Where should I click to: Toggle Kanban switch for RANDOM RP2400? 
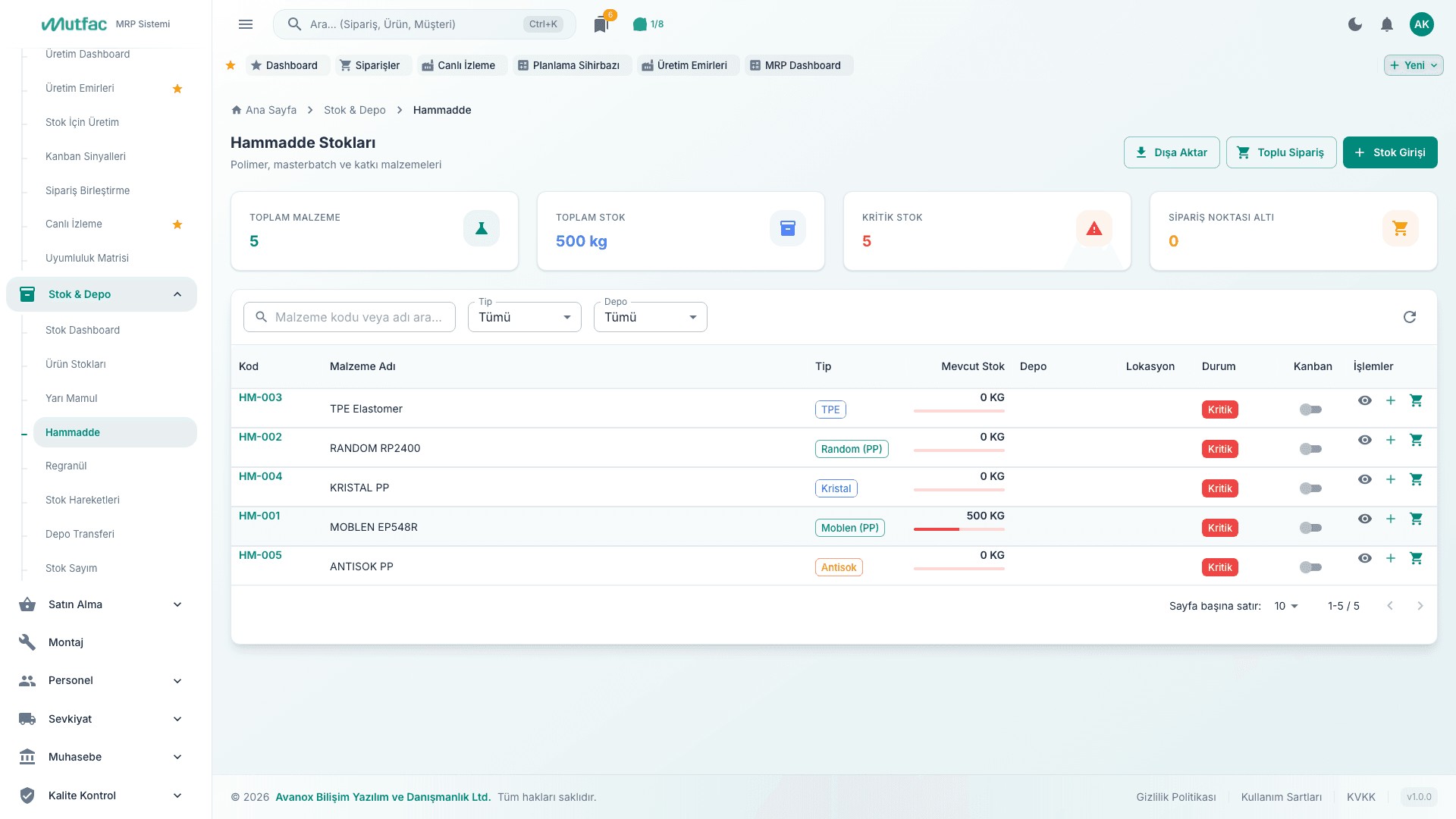(1310, 449)
